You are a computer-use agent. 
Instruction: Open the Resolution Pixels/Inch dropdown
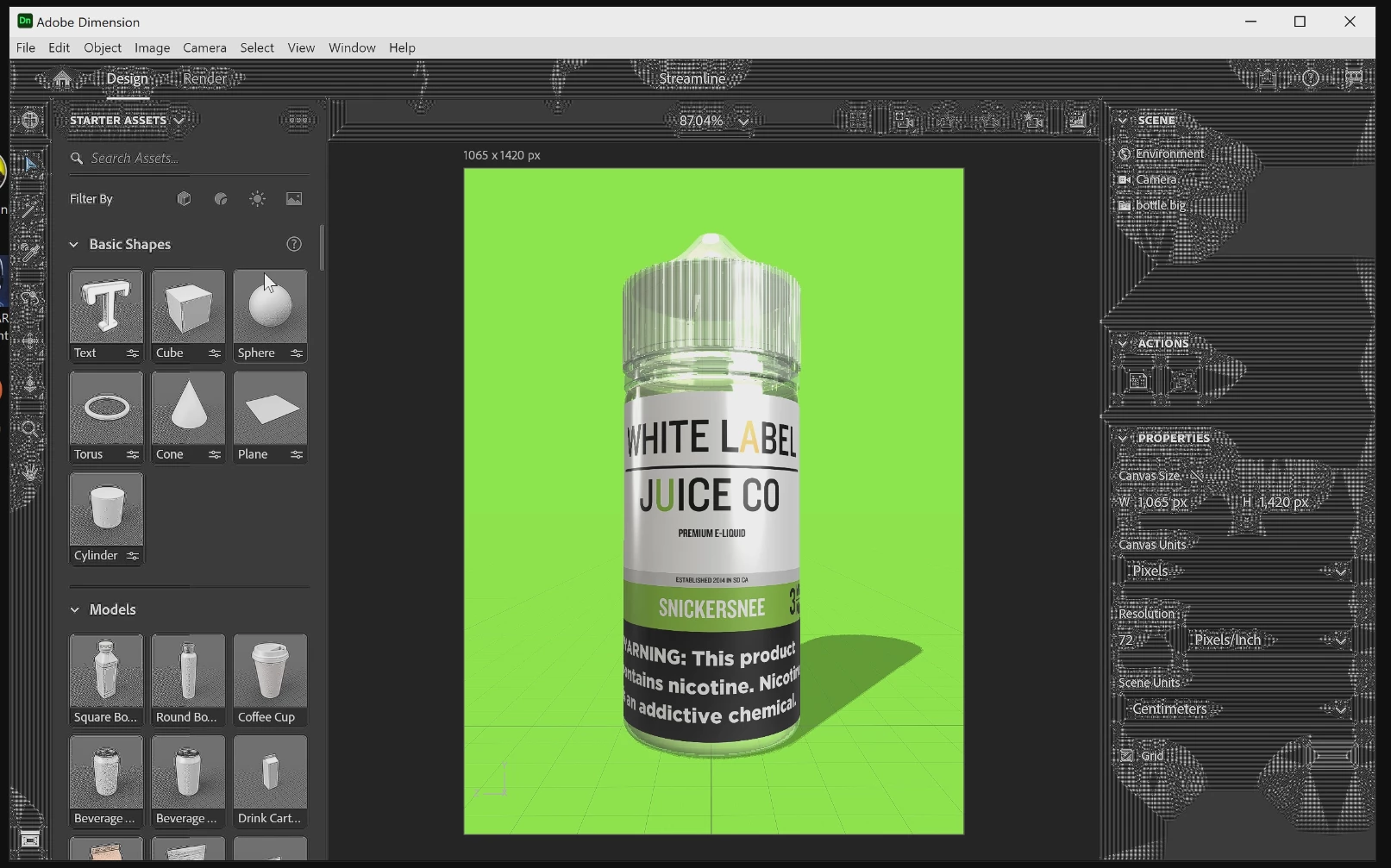pyautogui.click(x=1269, y=640)
